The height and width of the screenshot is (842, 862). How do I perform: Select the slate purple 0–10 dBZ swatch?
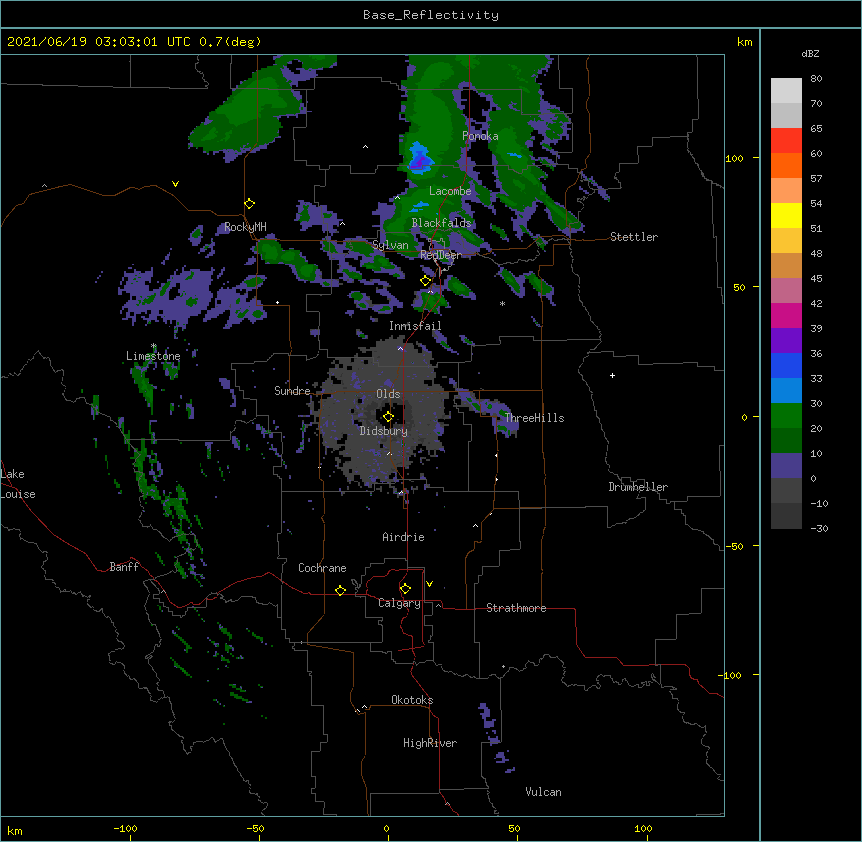click(786, 466)
